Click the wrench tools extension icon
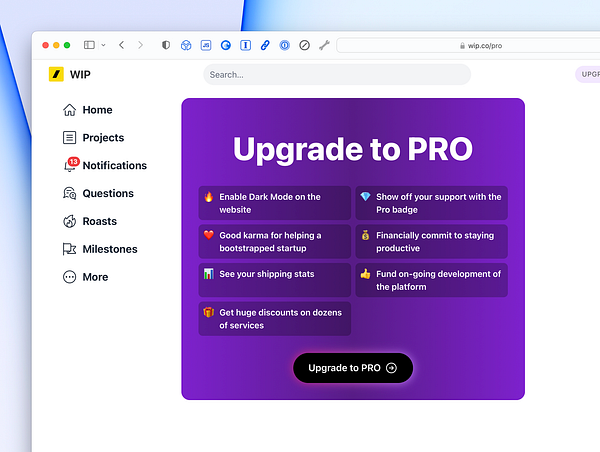Viewport: 600px width, 452px height. (324, 46)
